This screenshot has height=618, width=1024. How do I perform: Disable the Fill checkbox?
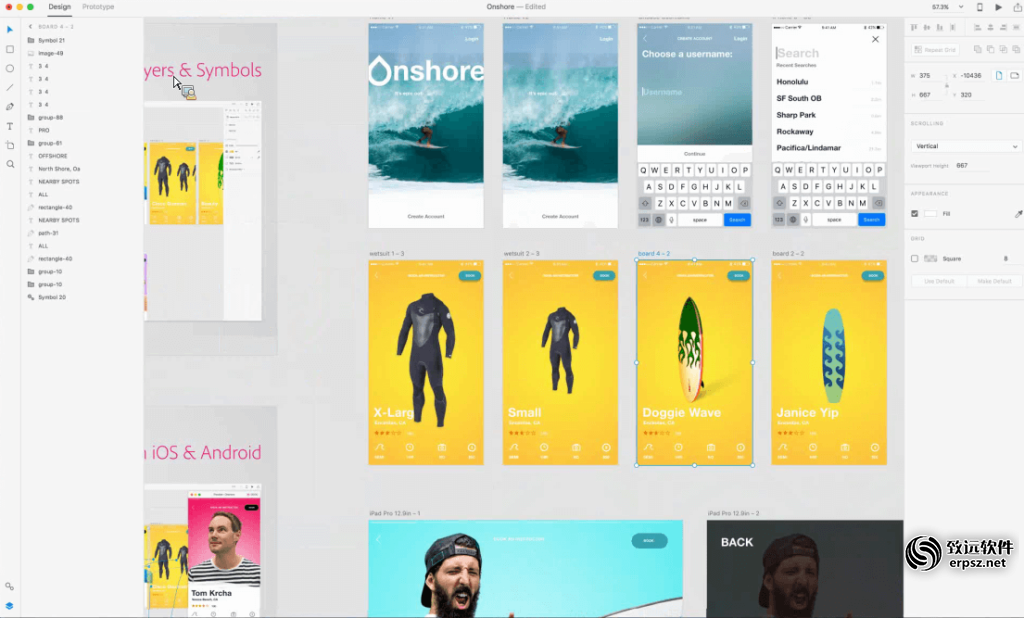point(914,214)
